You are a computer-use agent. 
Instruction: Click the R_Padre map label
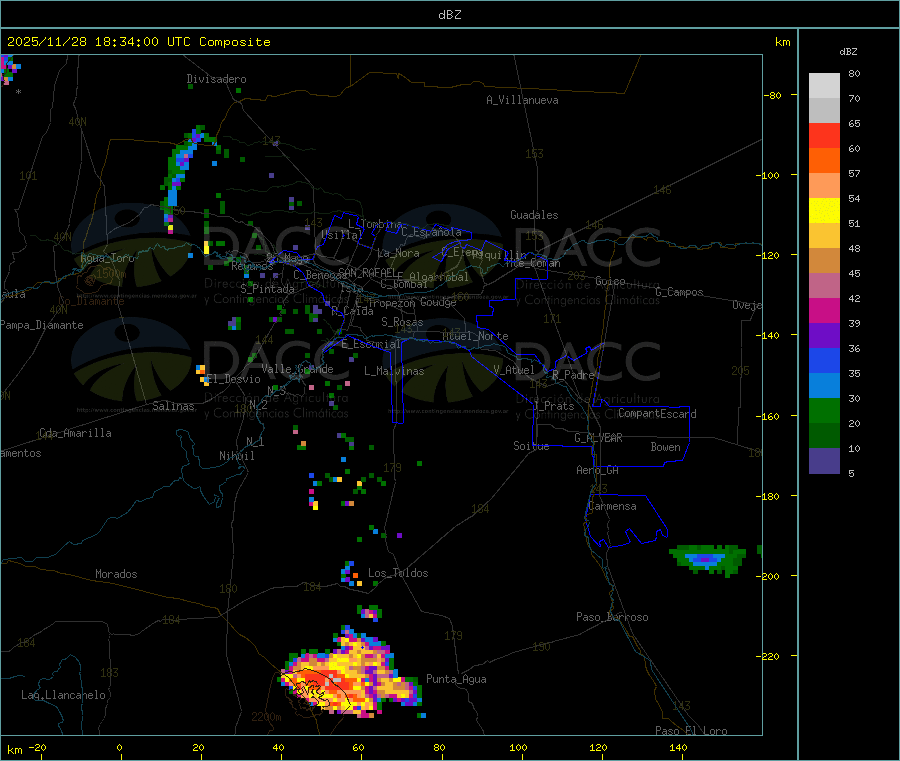[573, 375]
